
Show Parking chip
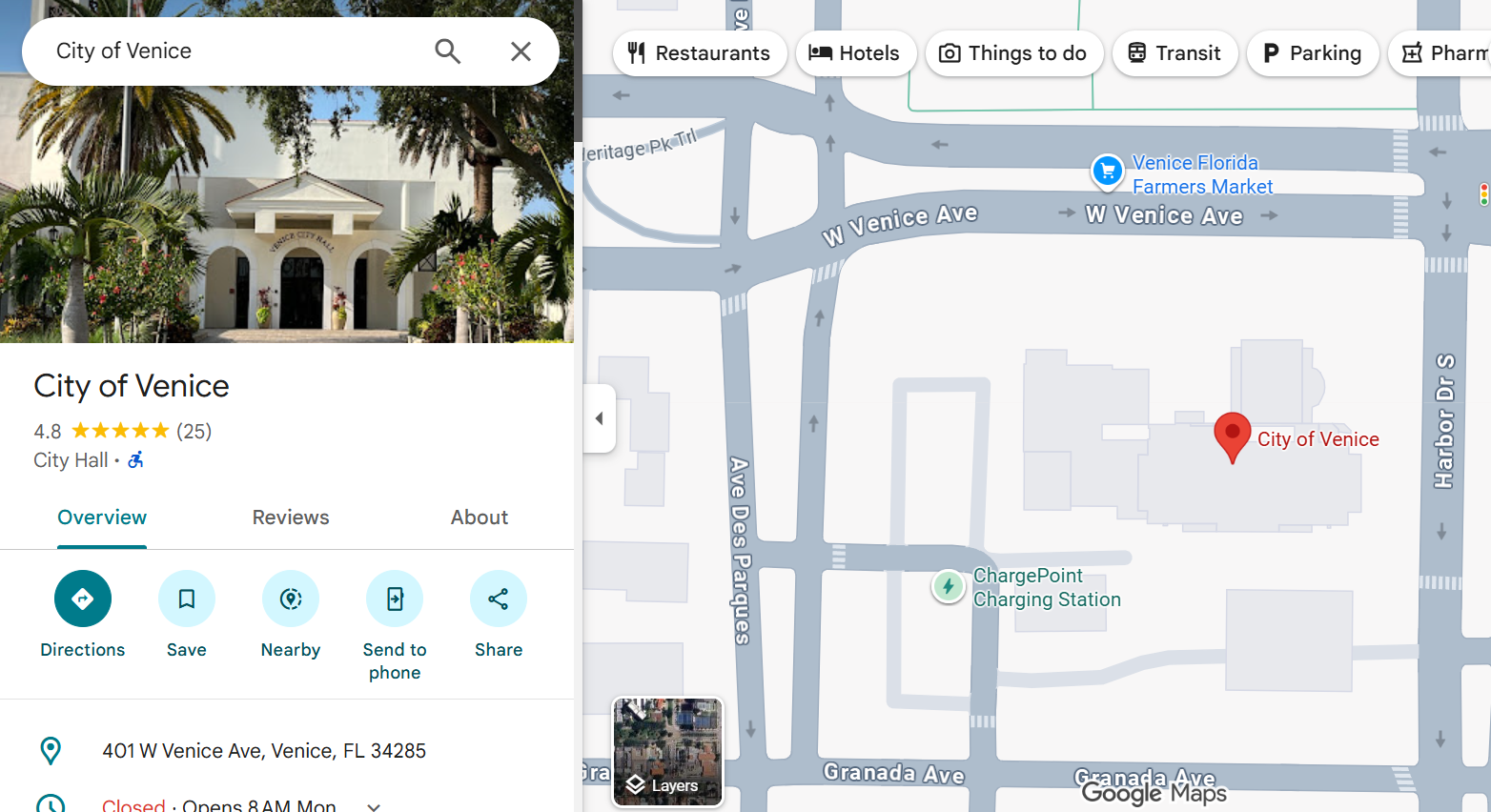tap(1313, 53)
